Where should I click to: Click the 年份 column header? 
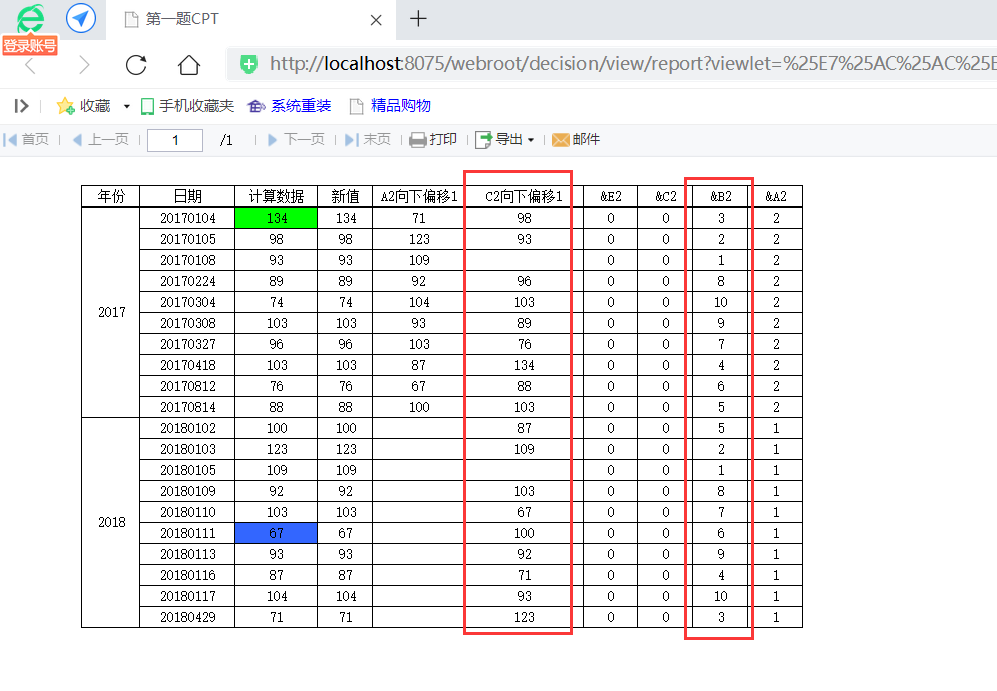click(111, 196)
